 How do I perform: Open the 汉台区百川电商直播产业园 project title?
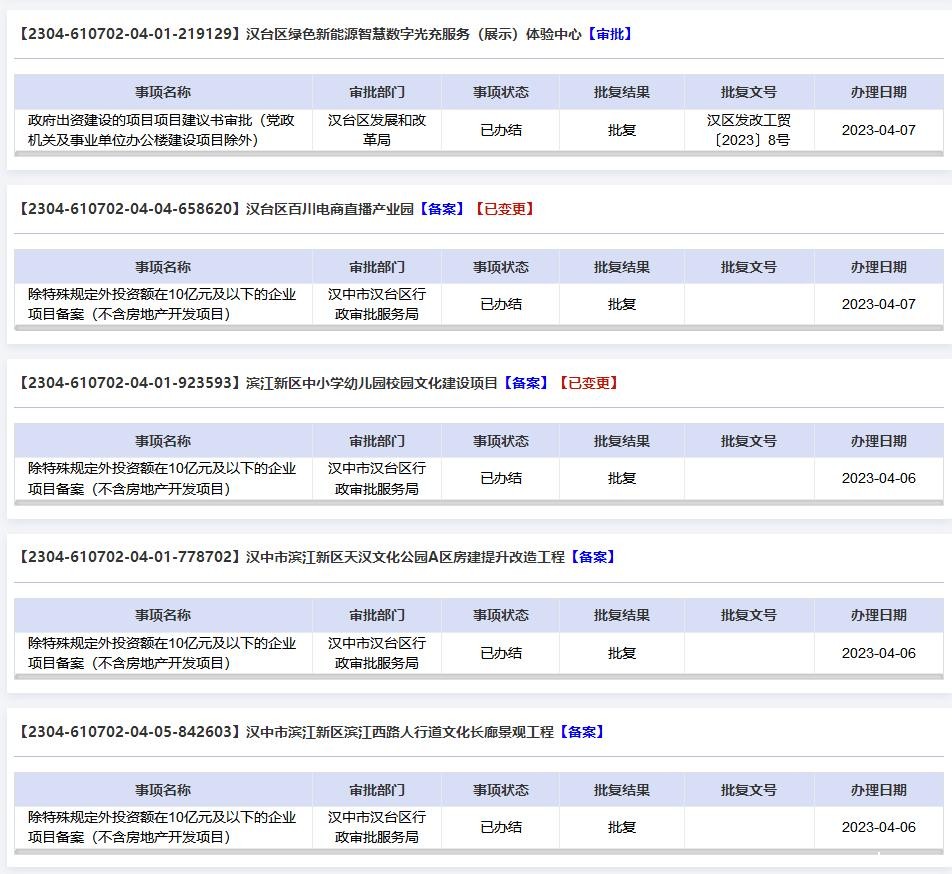[216, 209]
